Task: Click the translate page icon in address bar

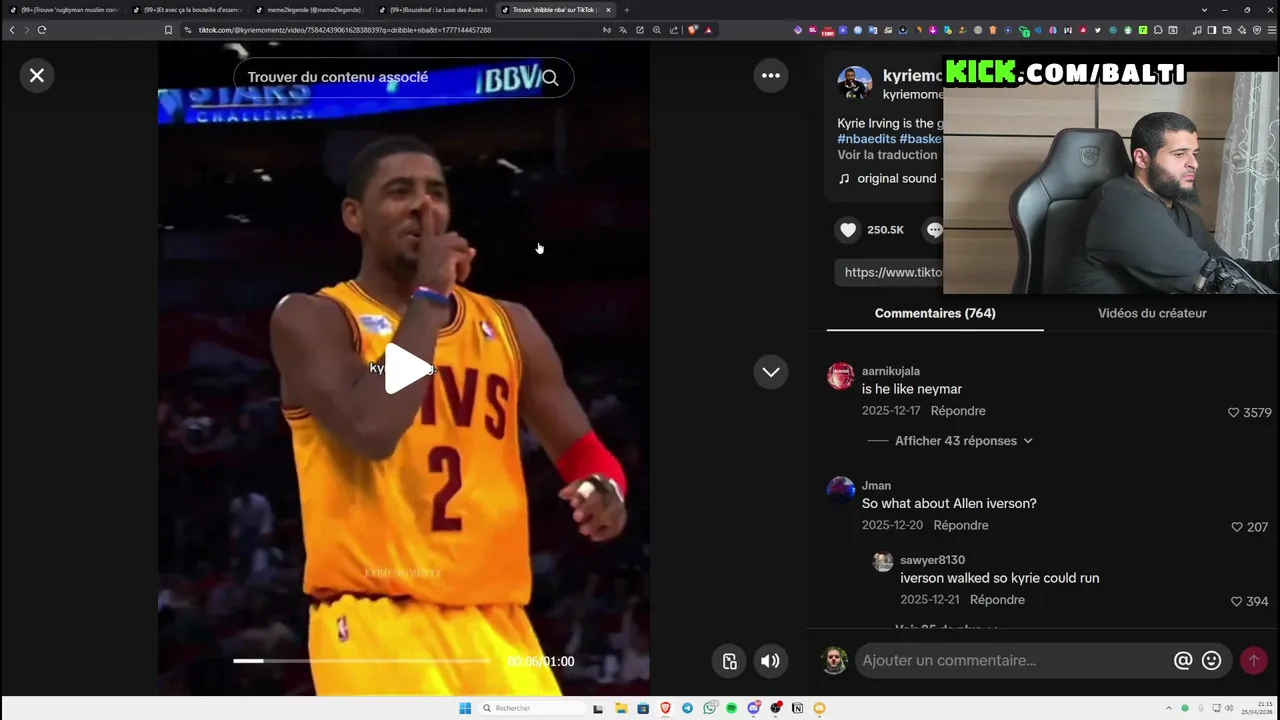Action: (x=623, y=30)
